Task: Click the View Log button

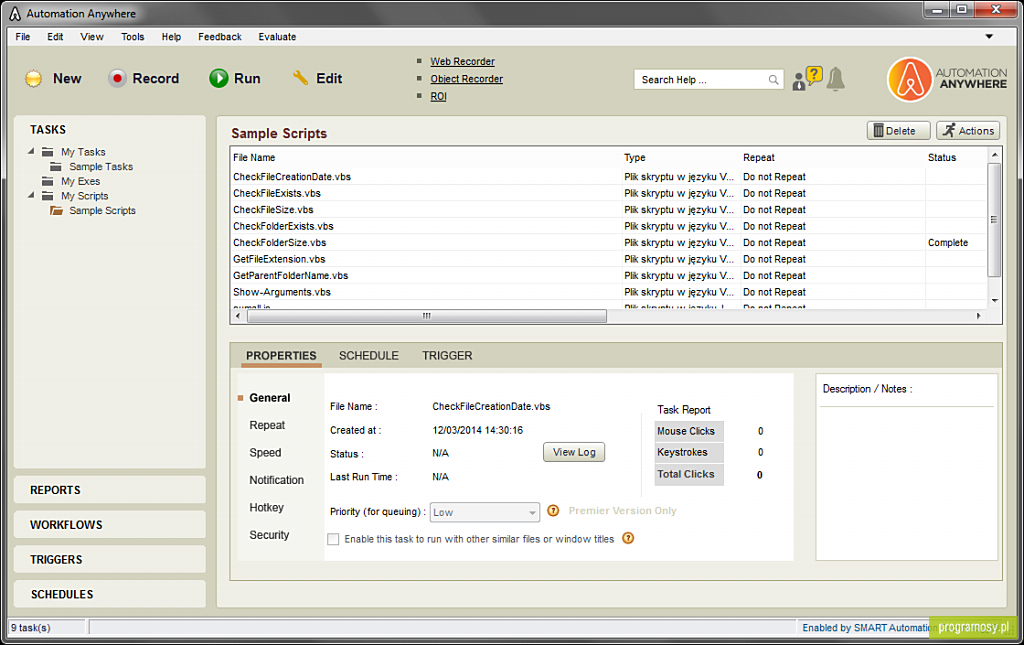Action: tap(574, 452)
